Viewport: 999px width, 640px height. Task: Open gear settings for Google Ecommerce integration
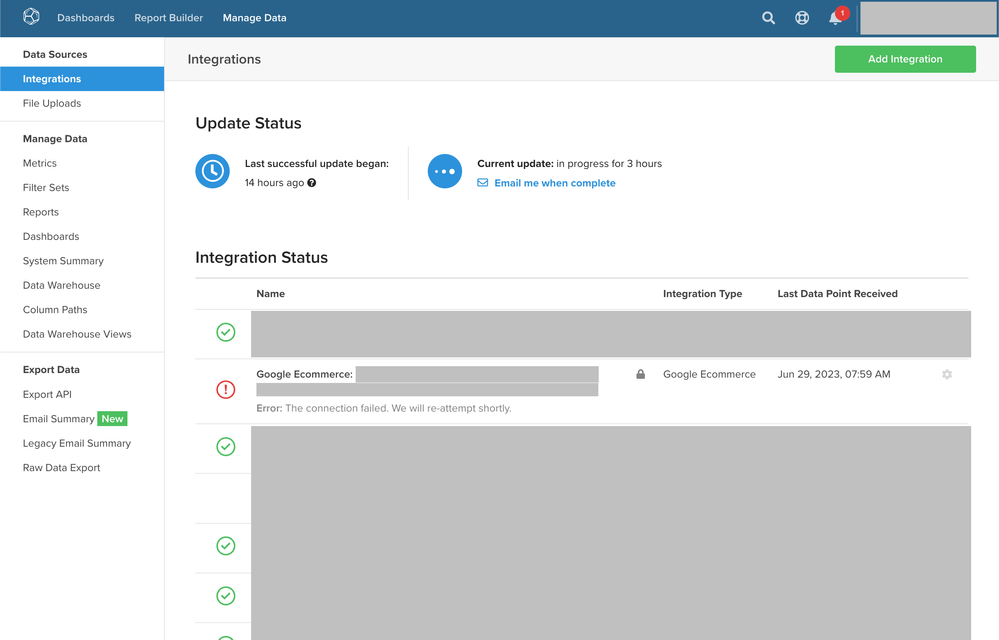pyautogui.click(x=947, y=375)
